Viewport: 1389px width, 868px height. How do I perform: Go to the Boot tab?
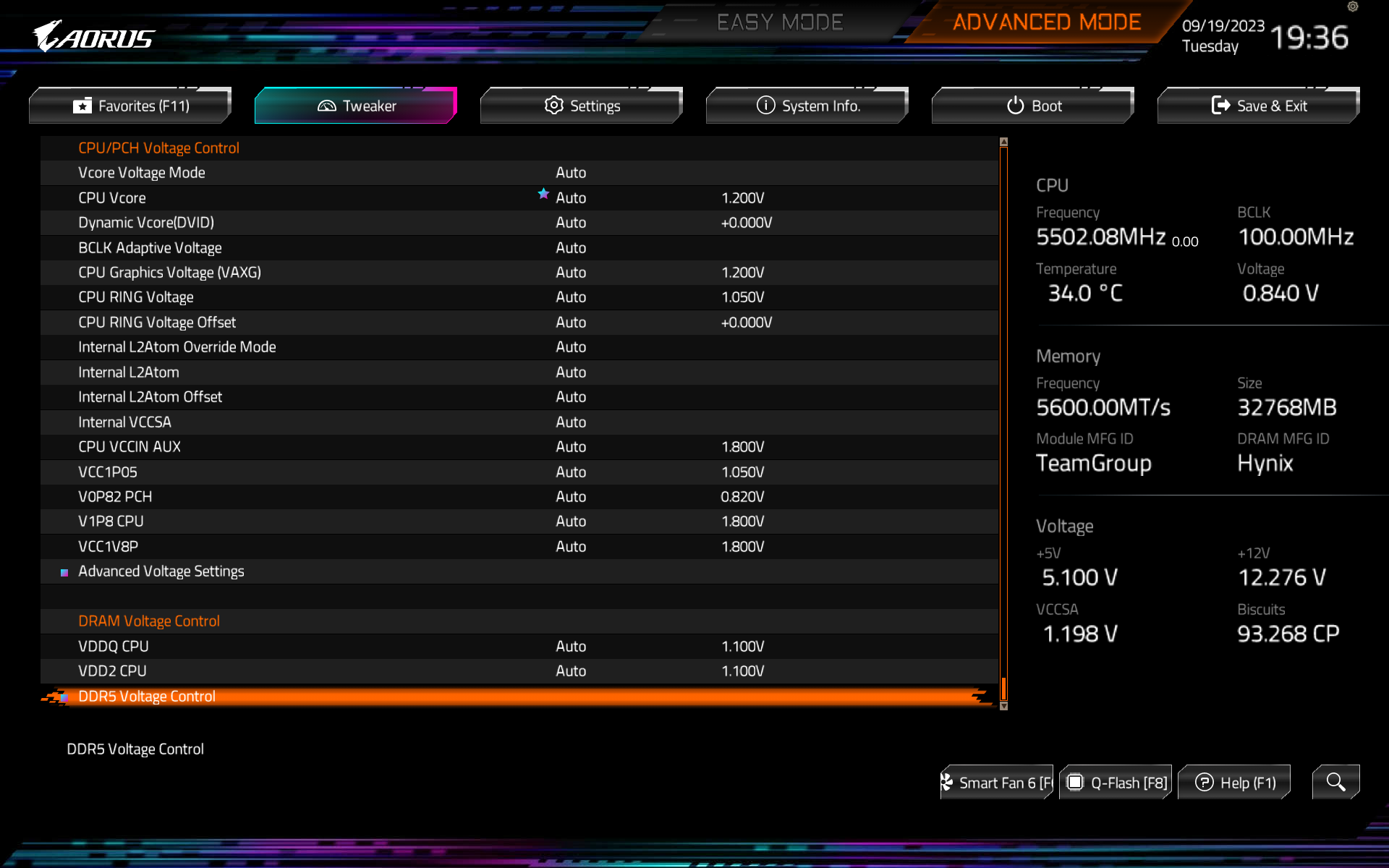(x=1034, y=106)
